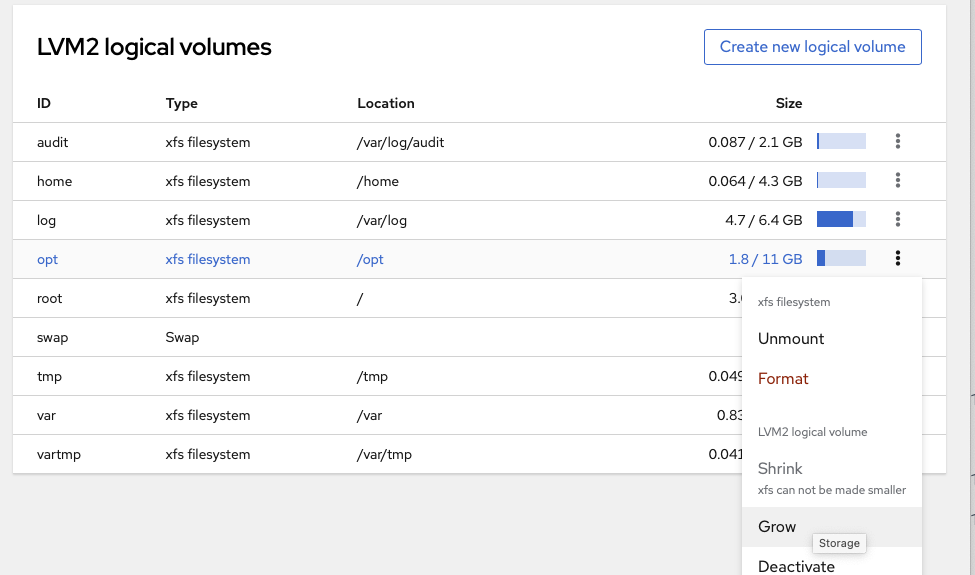The width and height of the screenshot is (975, 575).
Task: Open the opt logical volume link
Action: click(48, 260)
